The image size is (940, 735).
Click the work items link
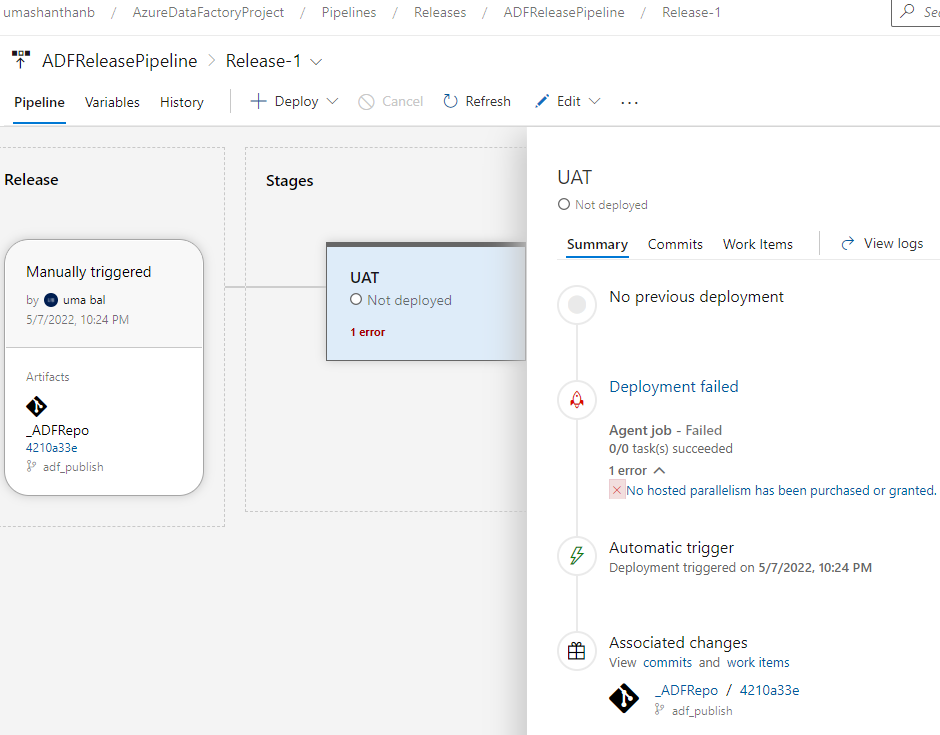point(758,662)
